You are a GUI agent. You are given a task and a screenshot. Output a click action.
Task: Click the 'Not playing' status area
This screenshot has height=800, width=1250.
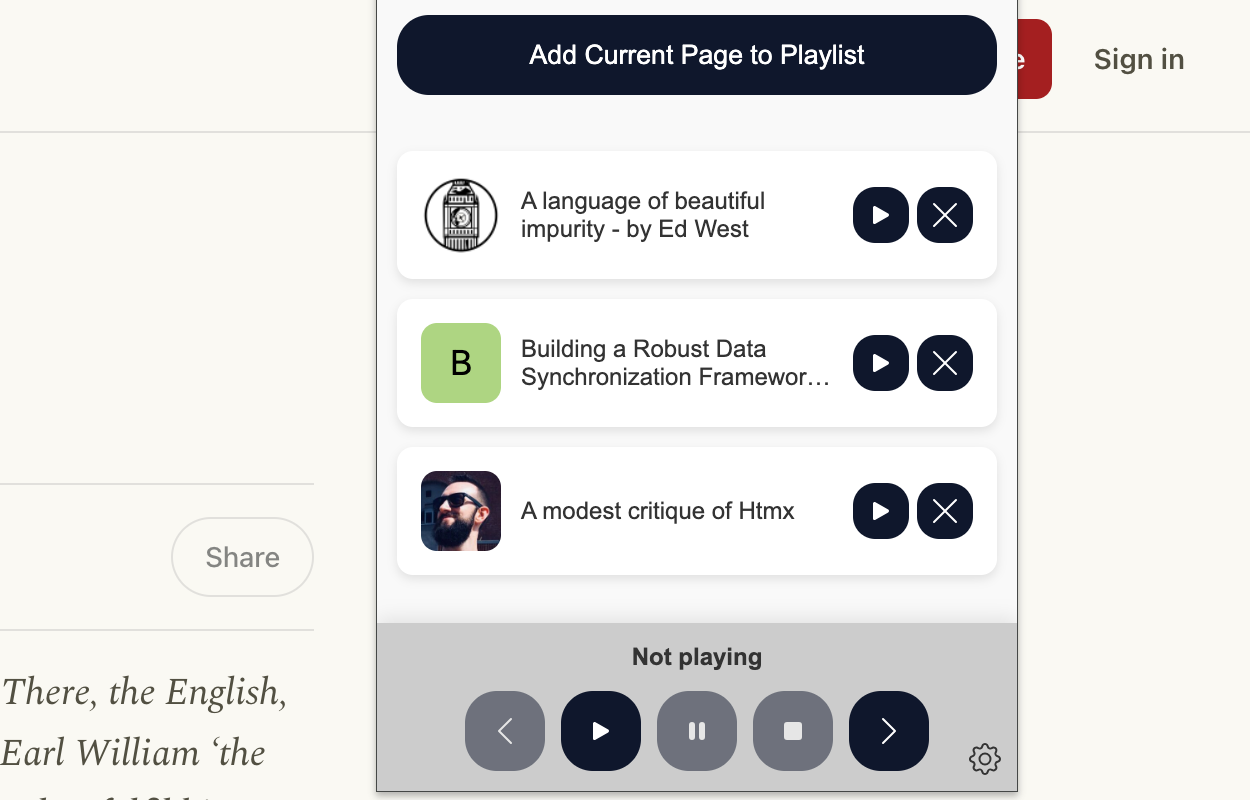697,657
